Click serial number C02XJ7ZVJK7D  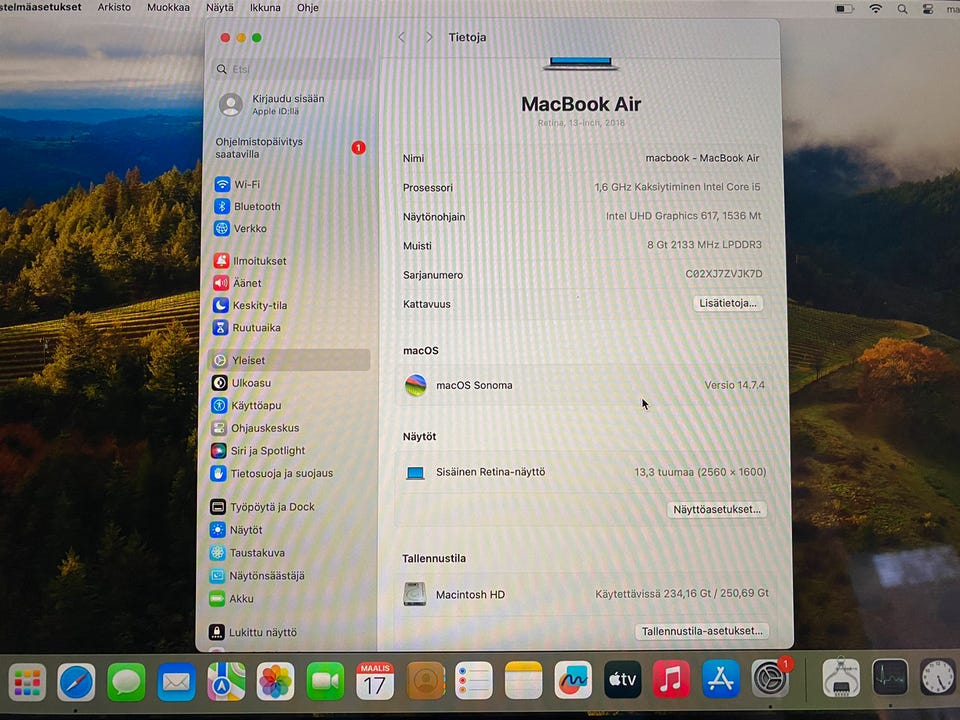click(x=724, y=274)
